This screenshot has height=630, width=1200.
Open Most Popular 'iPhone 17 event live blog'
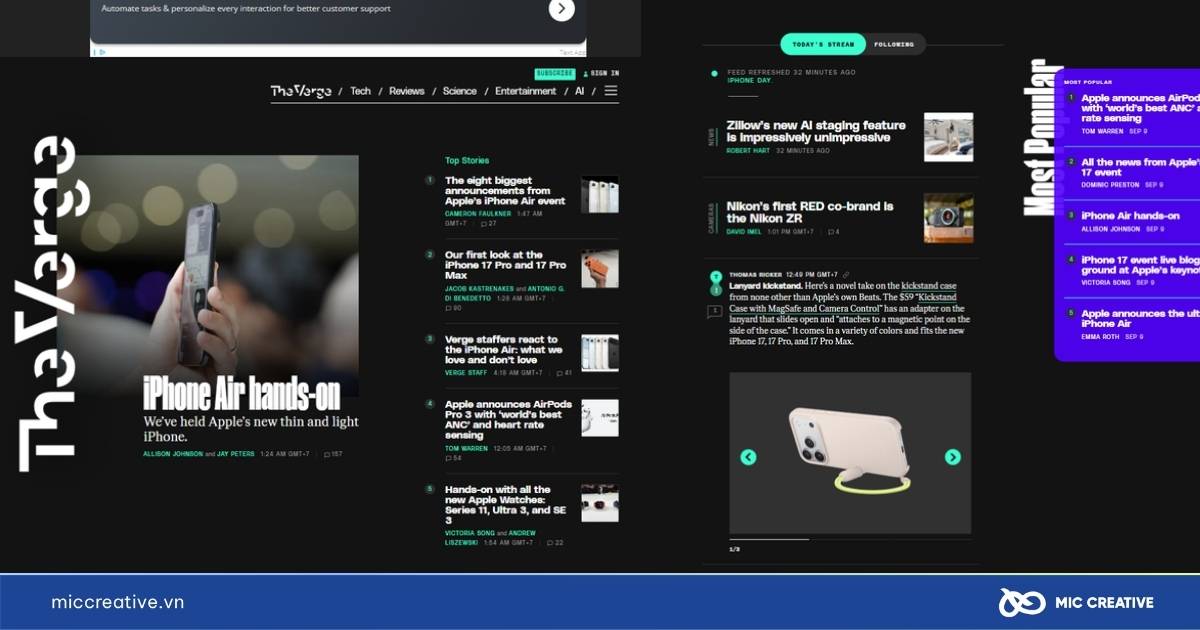point(1140,264)
